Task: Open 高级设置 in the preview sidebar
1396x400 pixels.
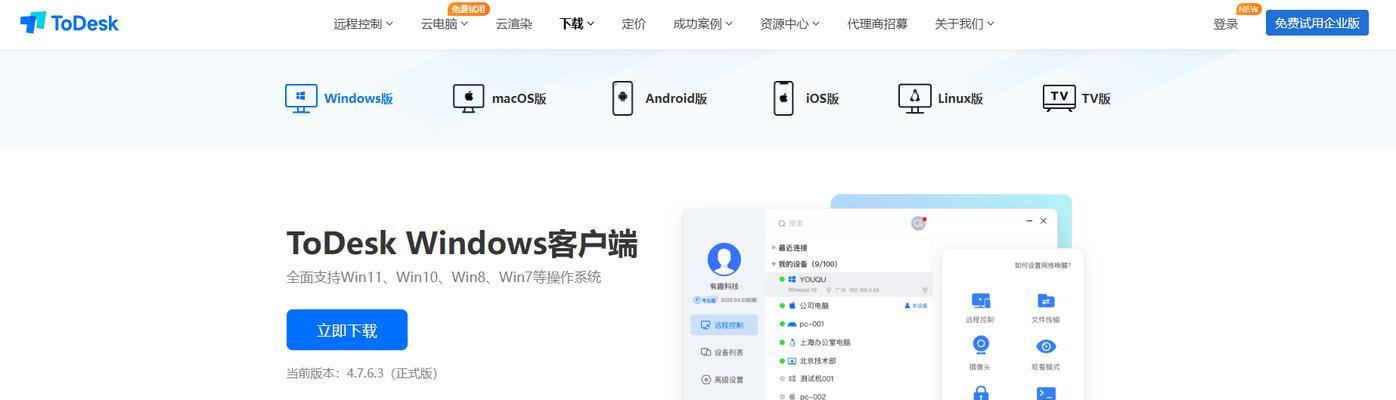Action: (724, 379)
